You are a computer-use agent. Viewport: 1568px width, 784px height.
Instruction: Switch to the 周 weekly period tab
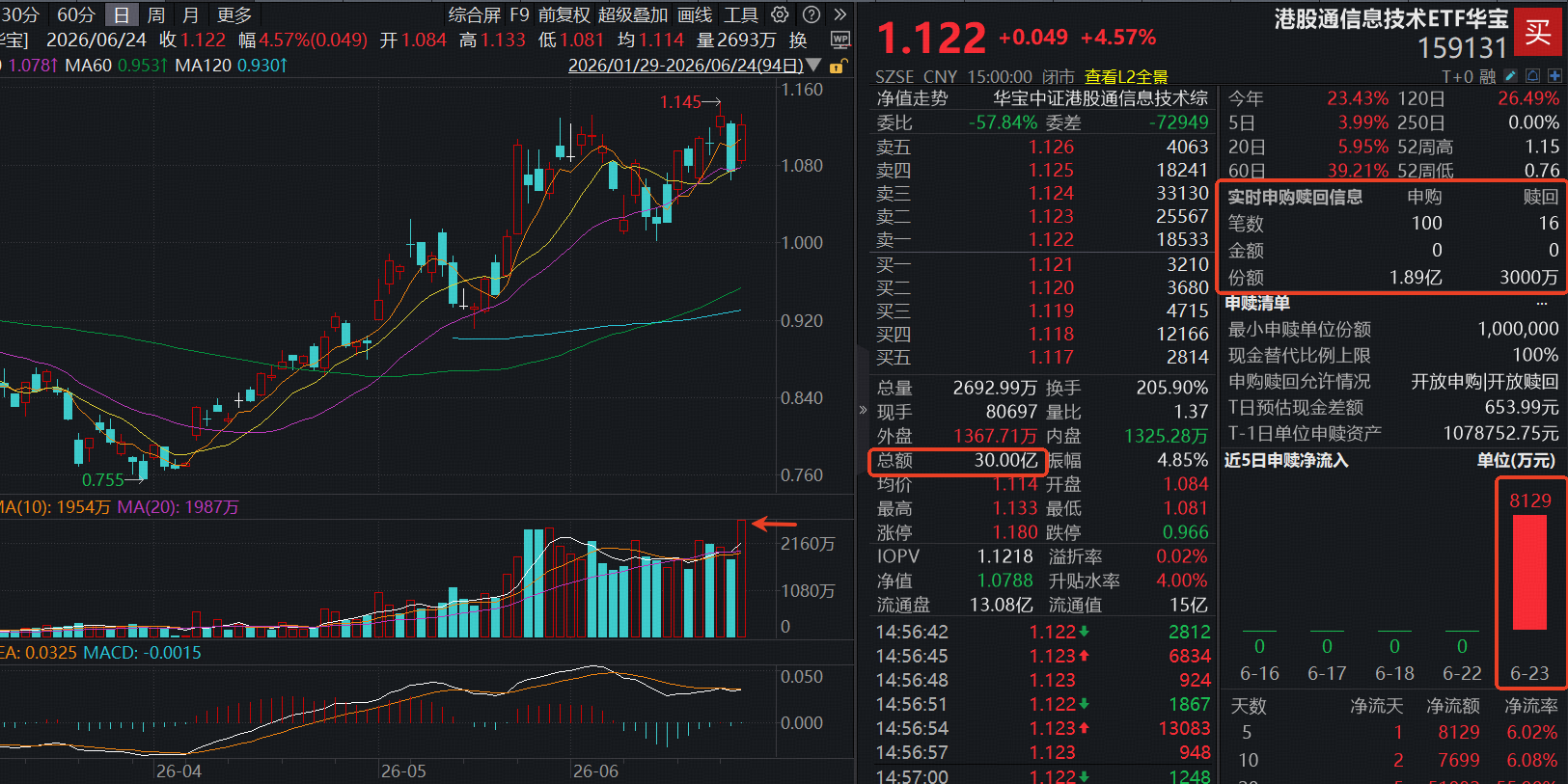(156, 14)
